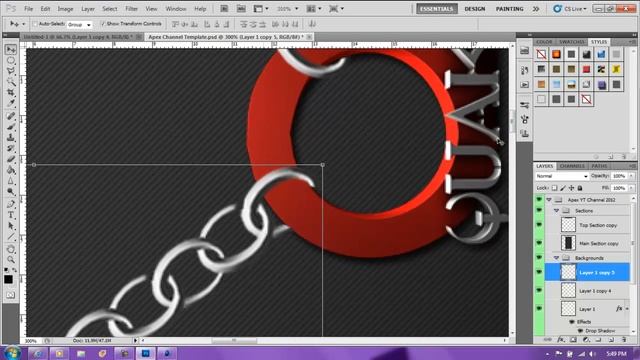640x360 pixels.
Task: Enable the Auto-Select checkbox
Action: (x=35, y=24)
